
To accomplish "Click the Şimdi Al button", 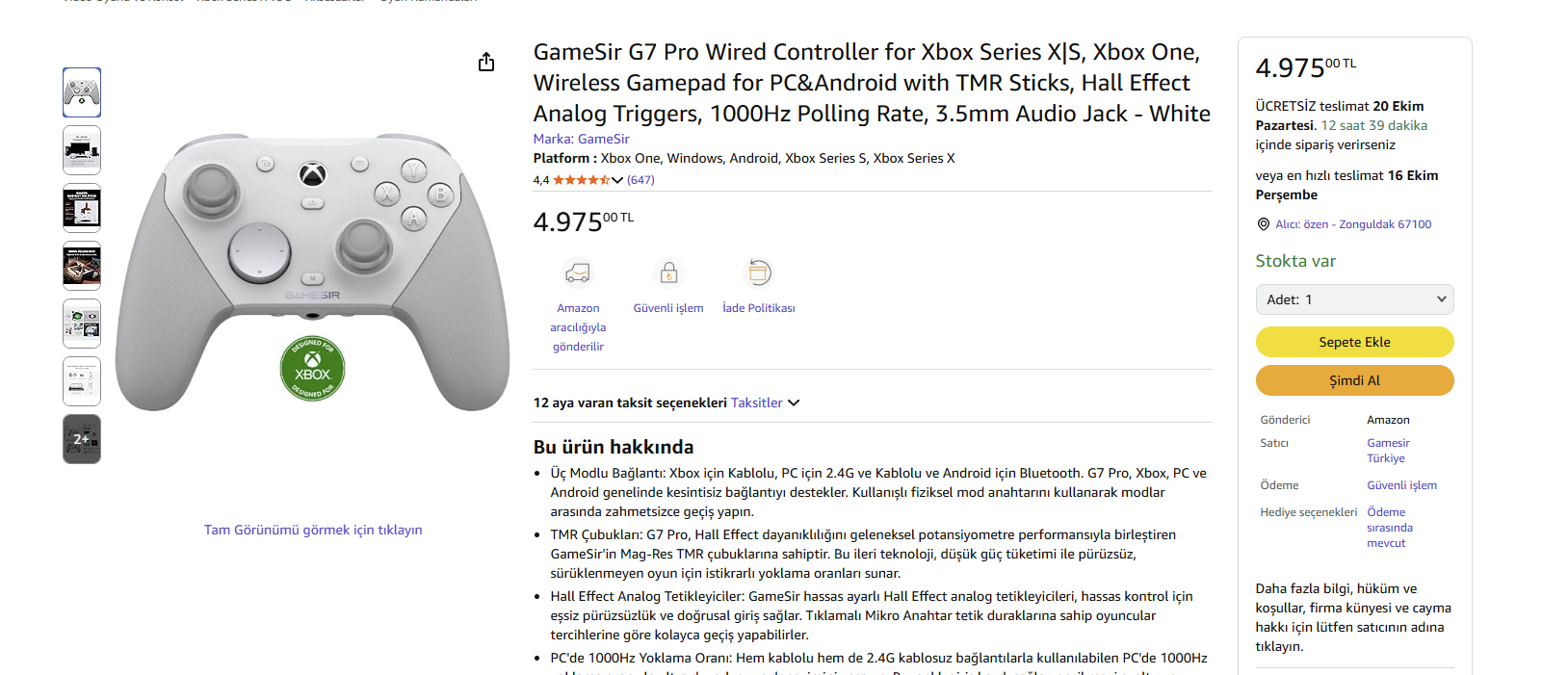I will (x=1354, y=380).
